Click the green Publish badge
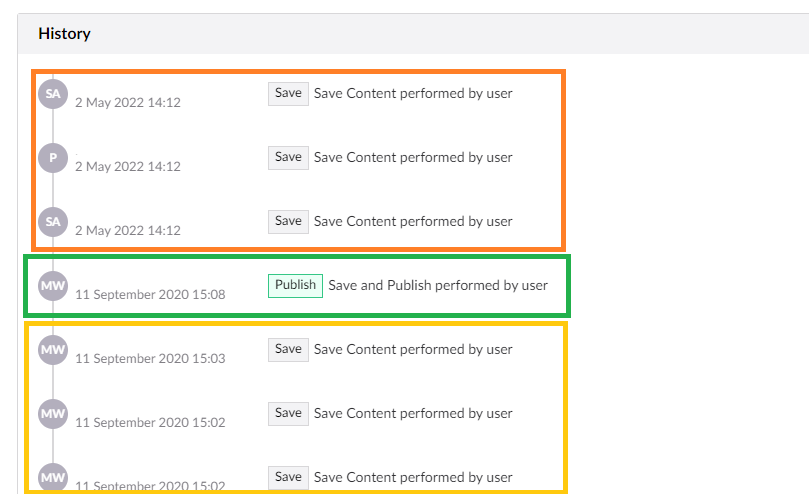Image resolution: width=809 pixels, height=494 pixels. pyautogui.click(x=295, y=285)
